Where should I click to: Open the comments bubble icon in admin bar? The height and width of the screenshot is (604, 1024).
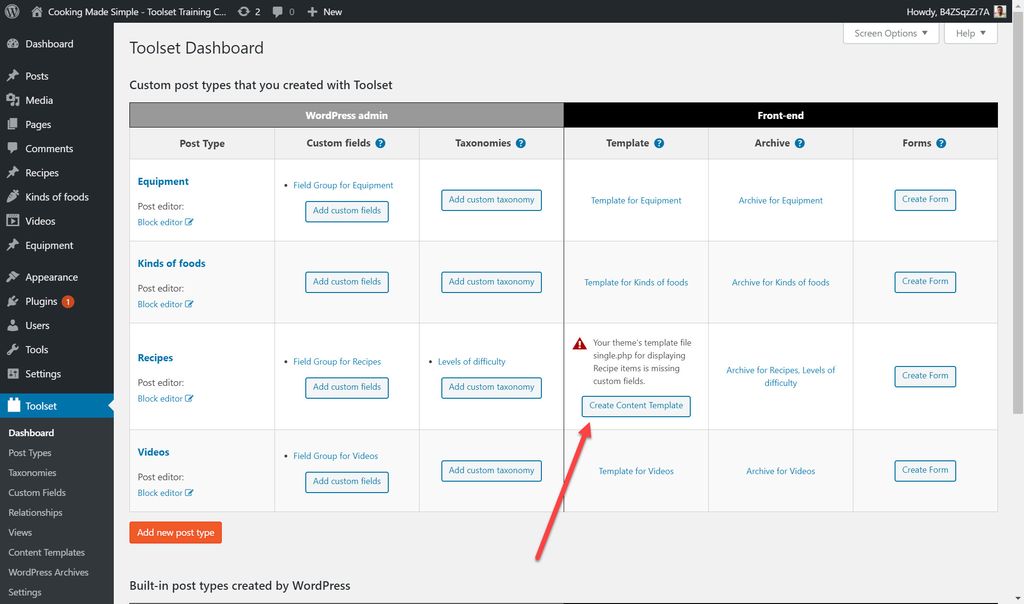[278, 12]
